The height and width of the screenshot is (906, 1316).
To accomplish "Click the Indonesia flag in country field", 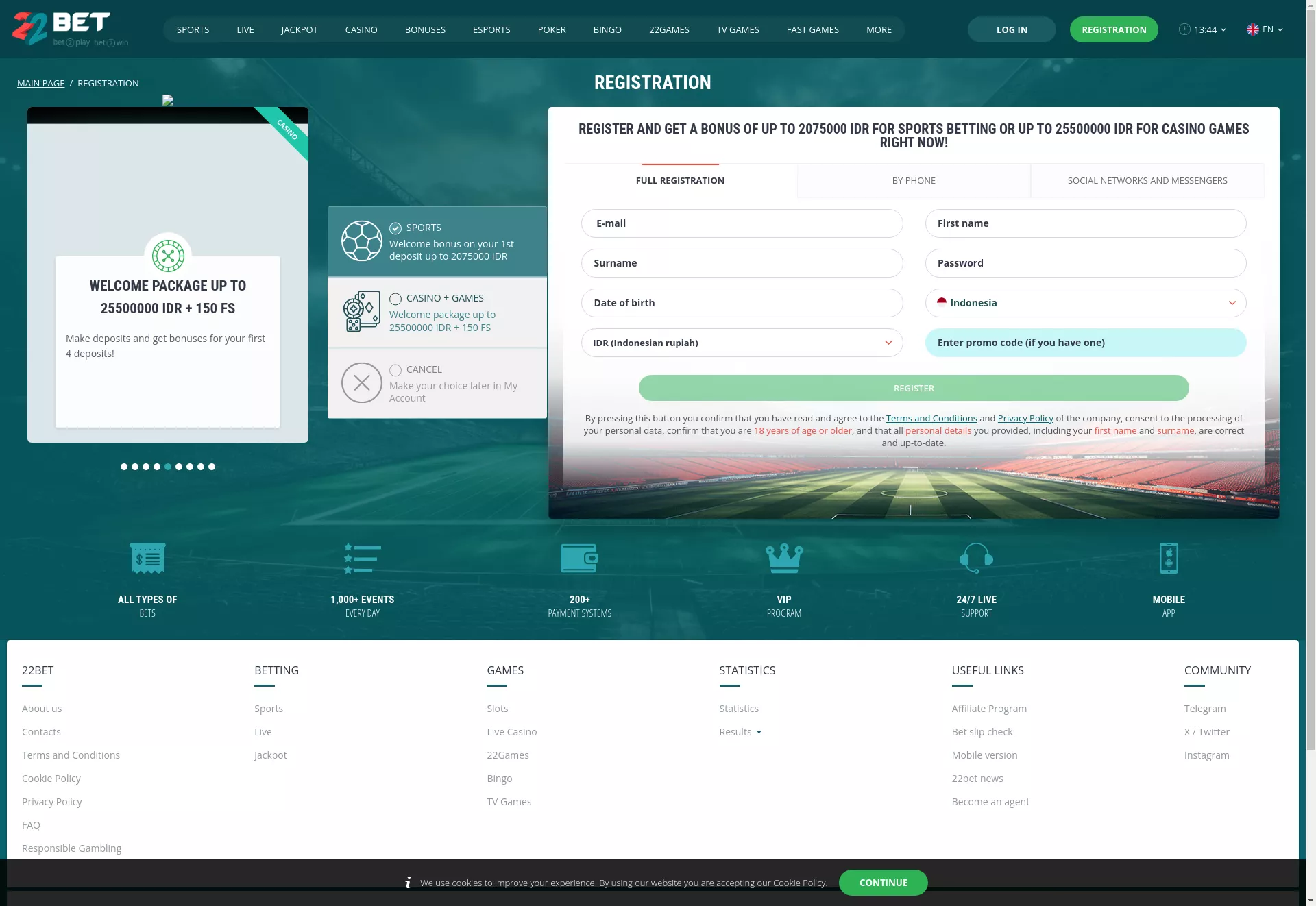I will tap(942, 302).
